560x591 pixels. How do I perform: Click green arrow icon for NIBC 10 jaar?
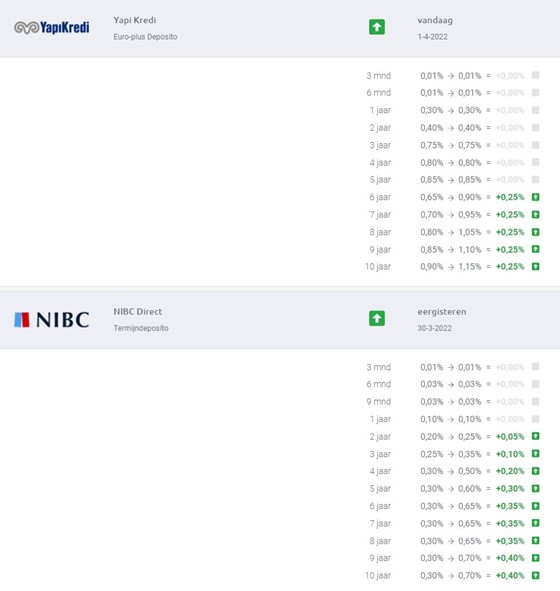click(x=536, y=576)
